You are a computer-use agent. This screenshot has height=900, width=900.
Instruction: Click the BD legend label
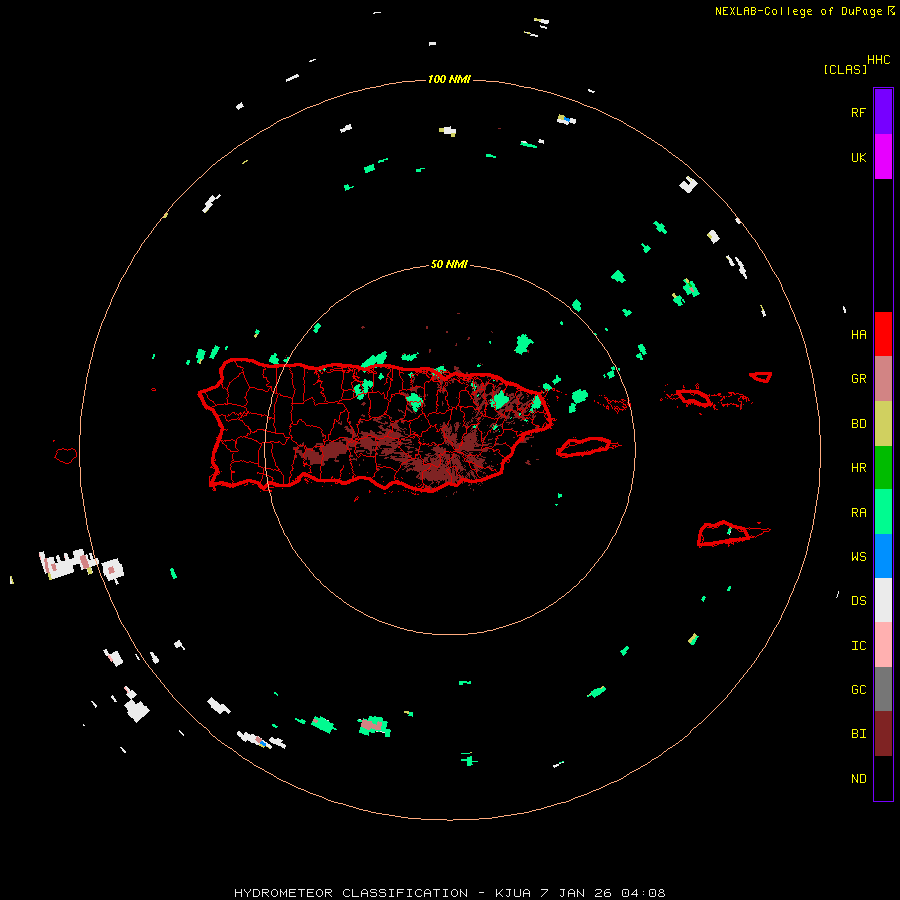click(x=858, y=424)
